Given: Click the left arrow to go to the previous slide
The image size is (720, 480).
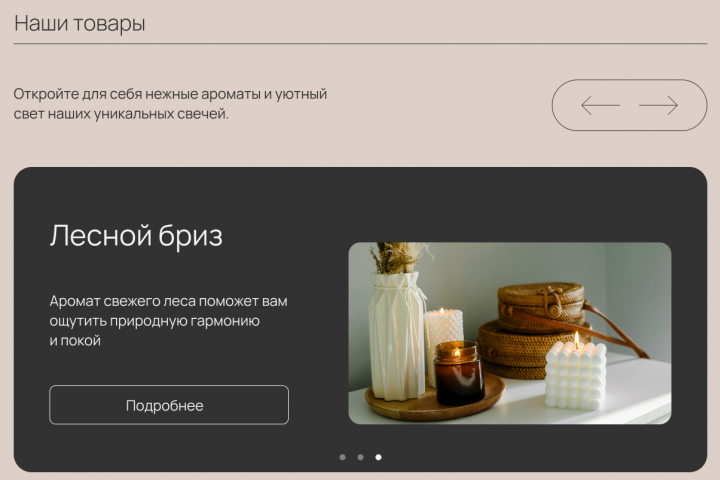Looking at the screenshot, I should click(x=600, y=105).
